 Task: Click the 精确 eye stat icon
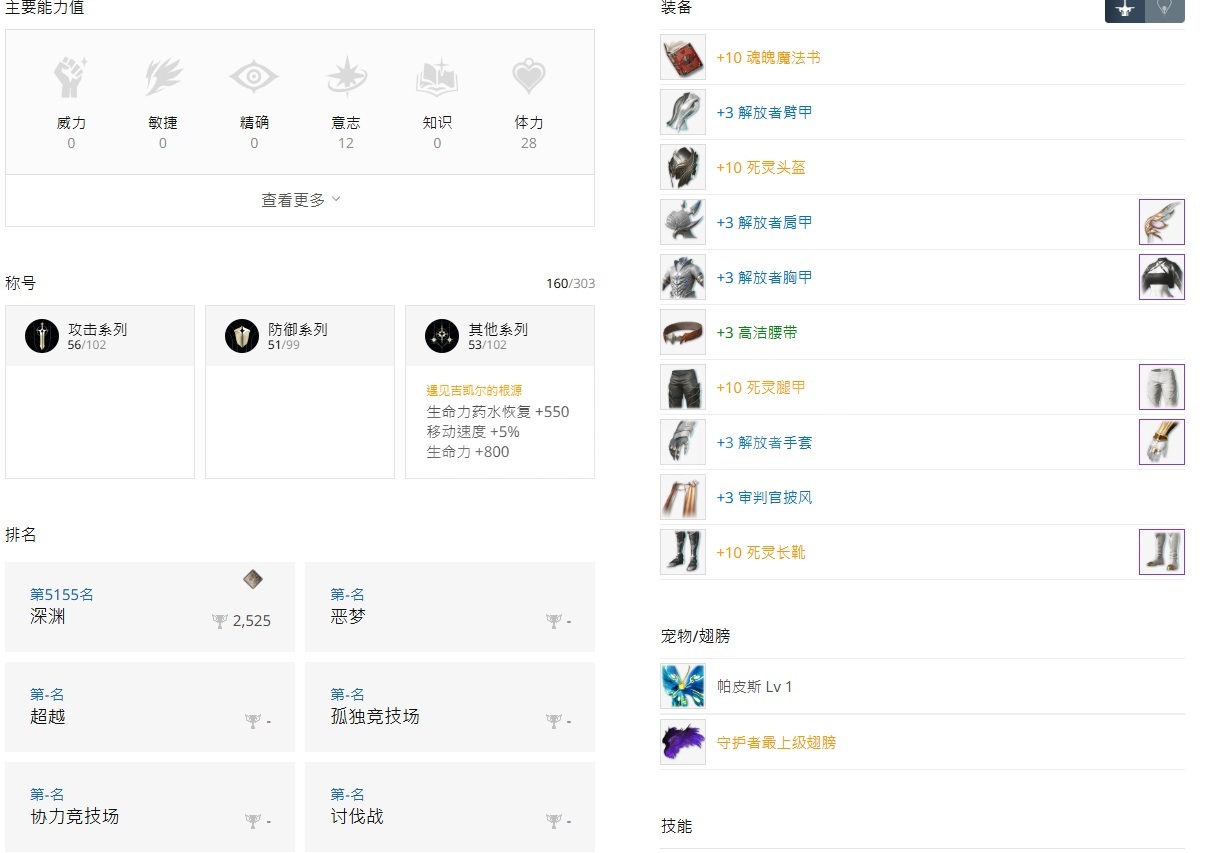pos(254,78)
